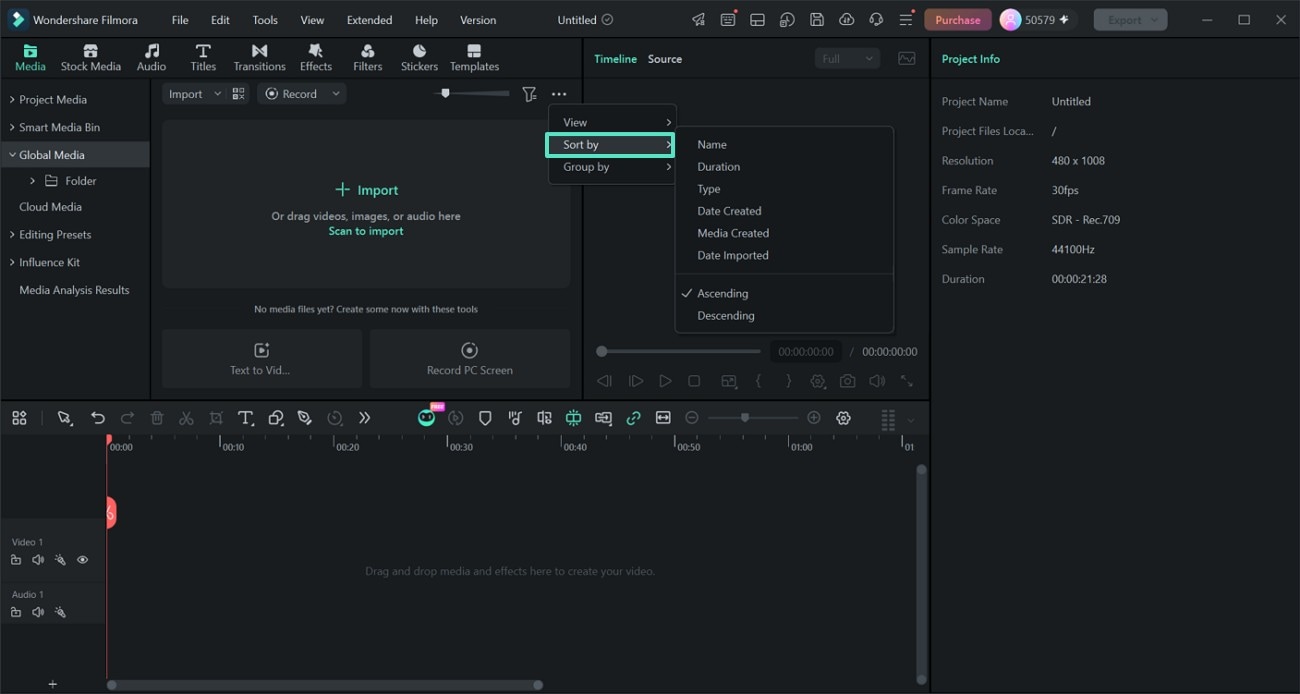Open the Titles tab

point(203,58)
